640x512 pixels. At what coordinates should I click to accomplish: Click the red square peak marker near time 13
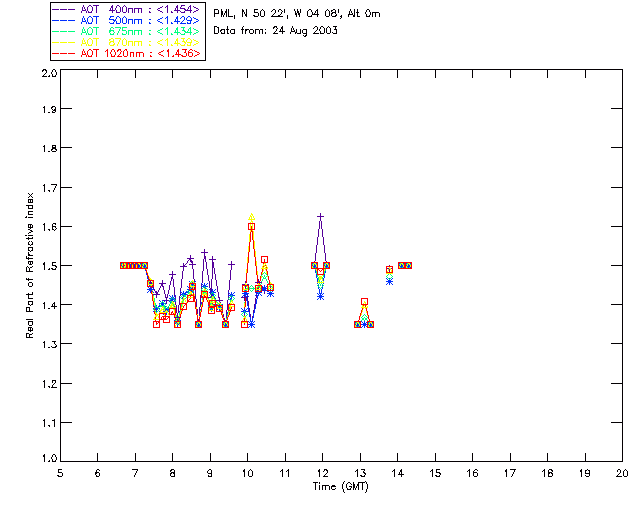(364, 302)
